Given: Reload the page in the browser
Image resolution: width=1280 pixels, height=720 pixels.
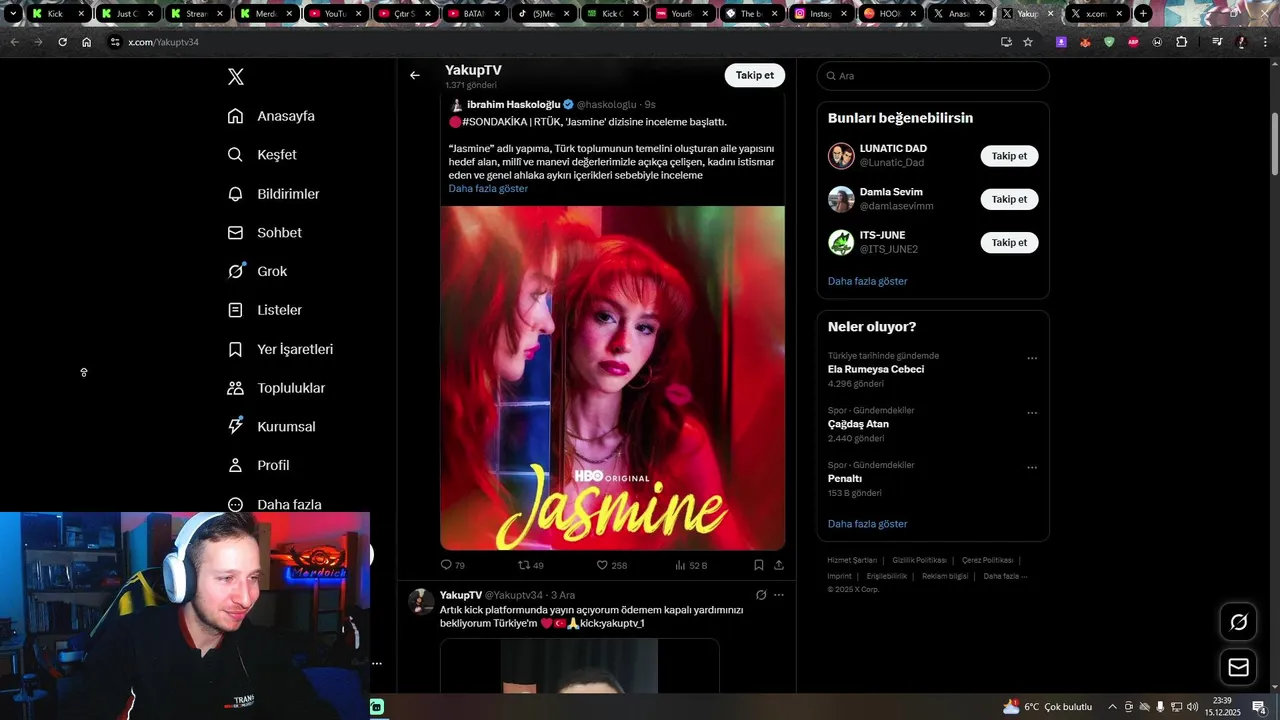Looking at the screenshot, I should point(62,42).
